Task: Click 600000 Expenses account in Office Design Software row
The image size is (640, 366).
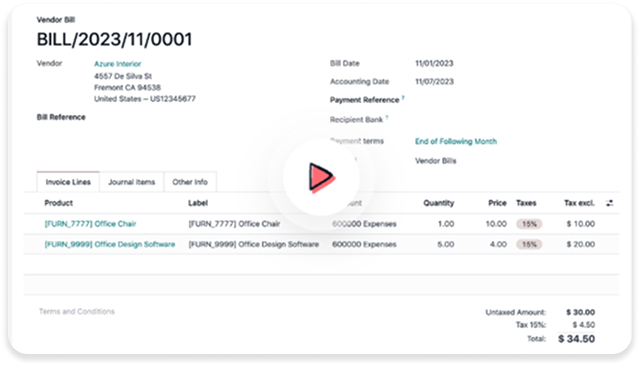Action: (364, 244)
